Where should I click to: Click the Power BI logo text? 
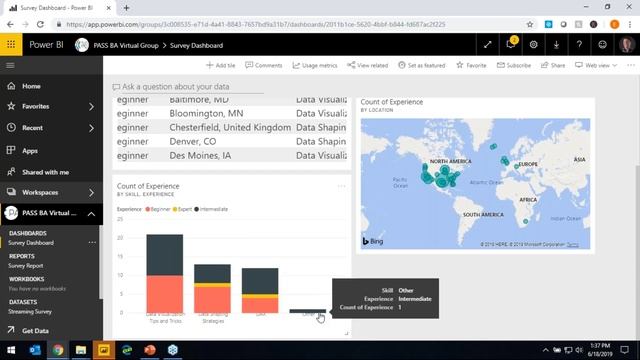tap(46, 45)
